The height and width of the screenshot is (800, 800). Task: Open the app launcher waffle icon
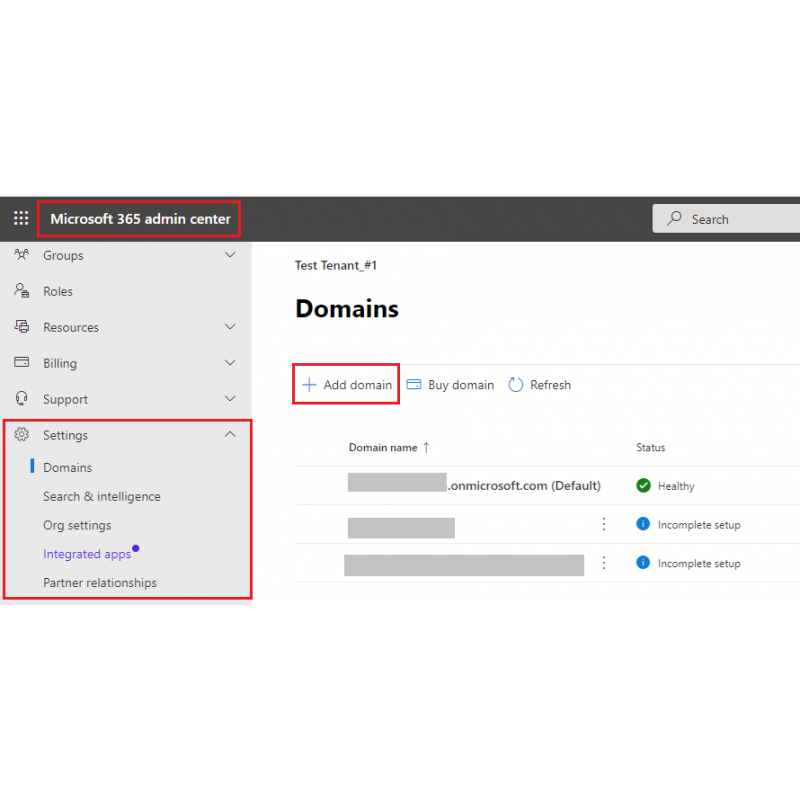pos(21,218)
